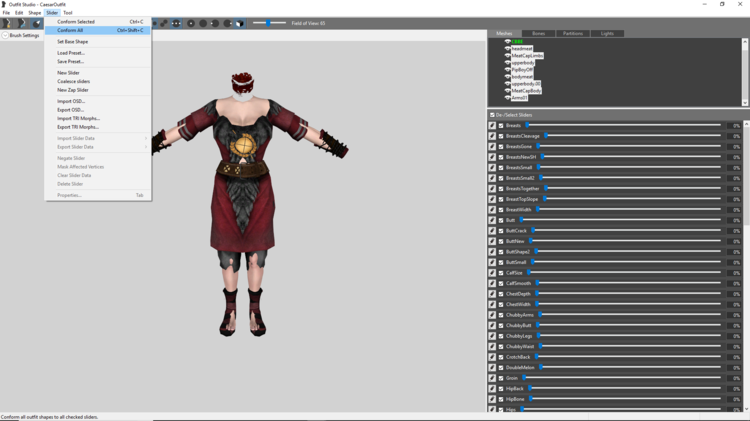Open the Import Slider Data submenu
750x421 pixels.
pyautogui.click(x=98, y=138)
